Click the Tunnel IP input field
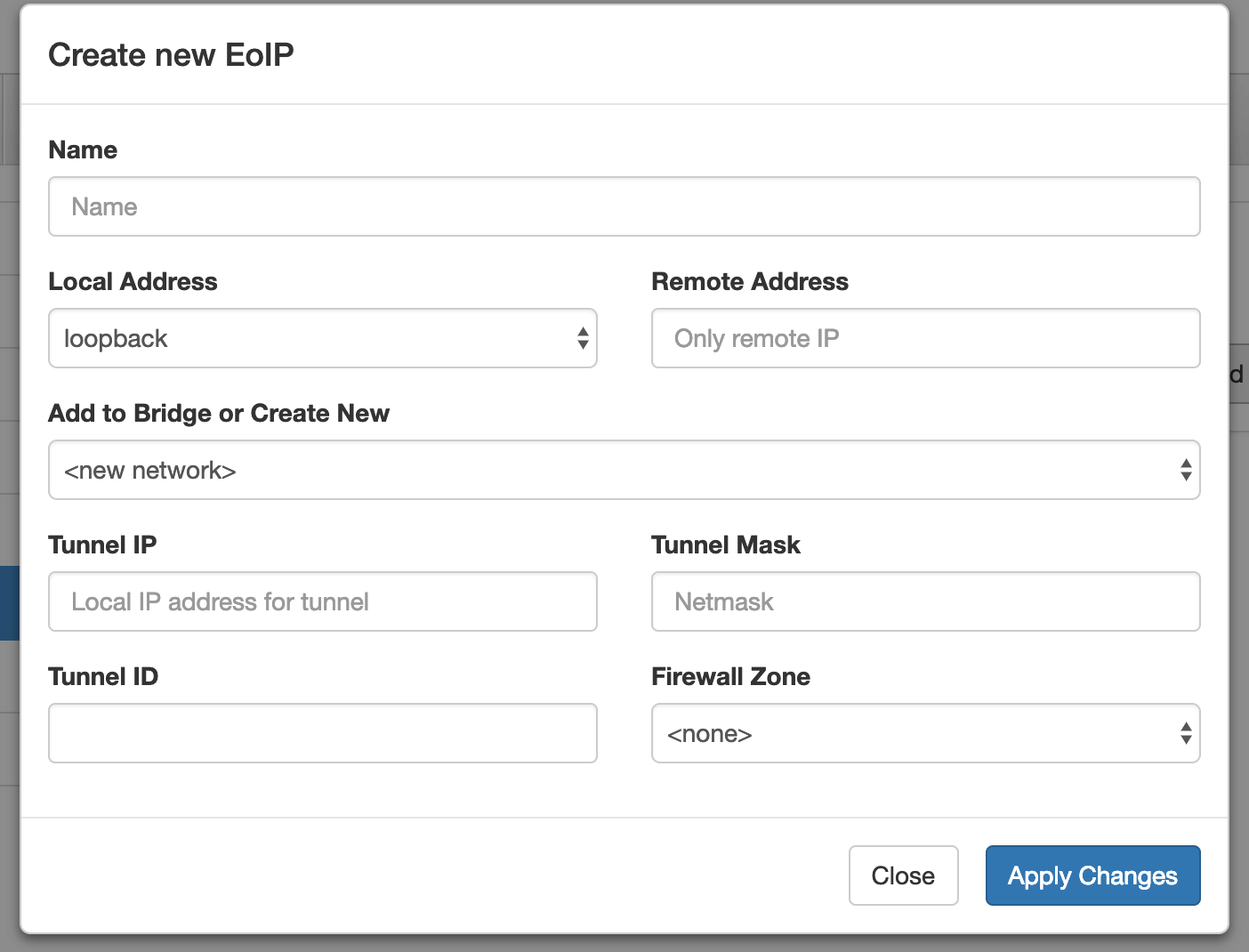 [x=322, y=601]
